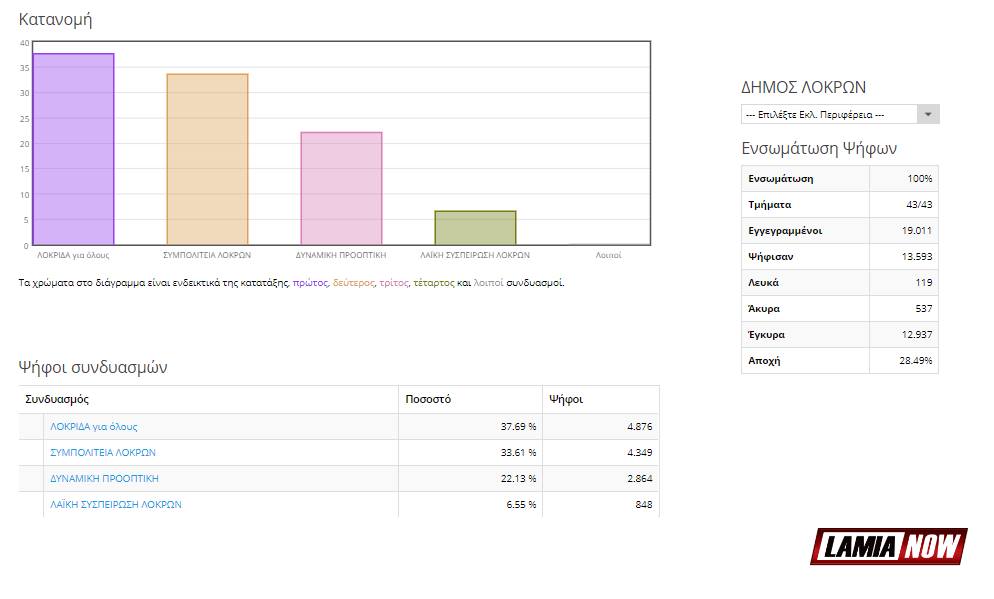994x599 pixels.
Task: Click the 100% integration value
Action: tap(919, 179)
